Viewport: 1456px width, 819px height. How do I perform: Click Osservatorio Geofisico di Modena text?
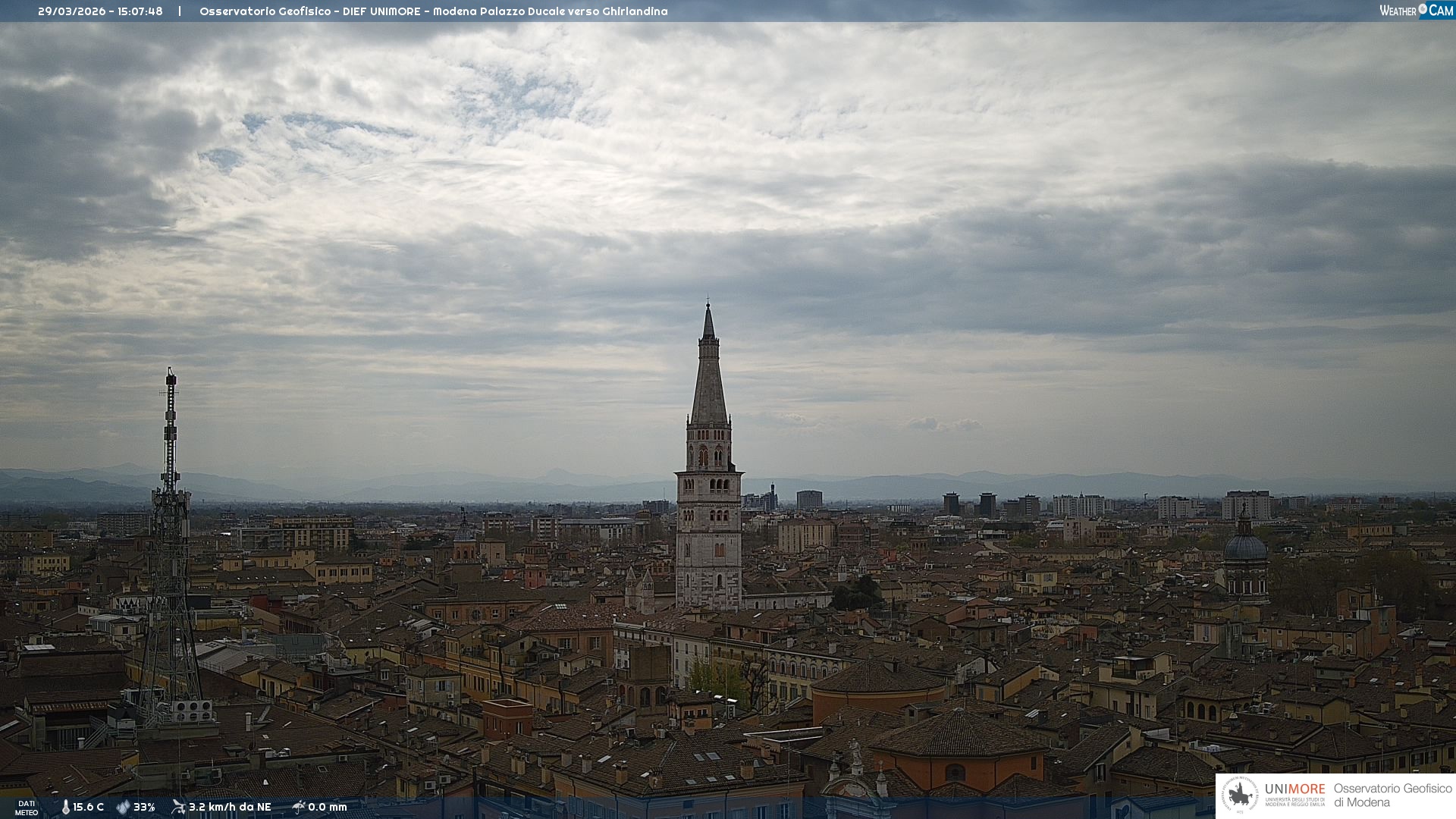click(1392, 795)
